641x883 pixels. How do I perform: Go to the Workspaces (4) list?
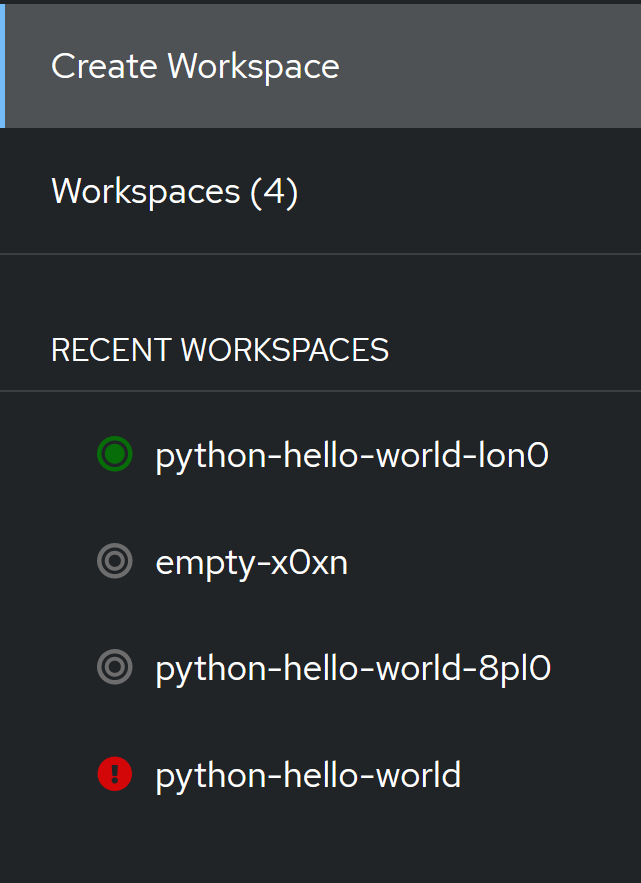click(x=174, y=191)
